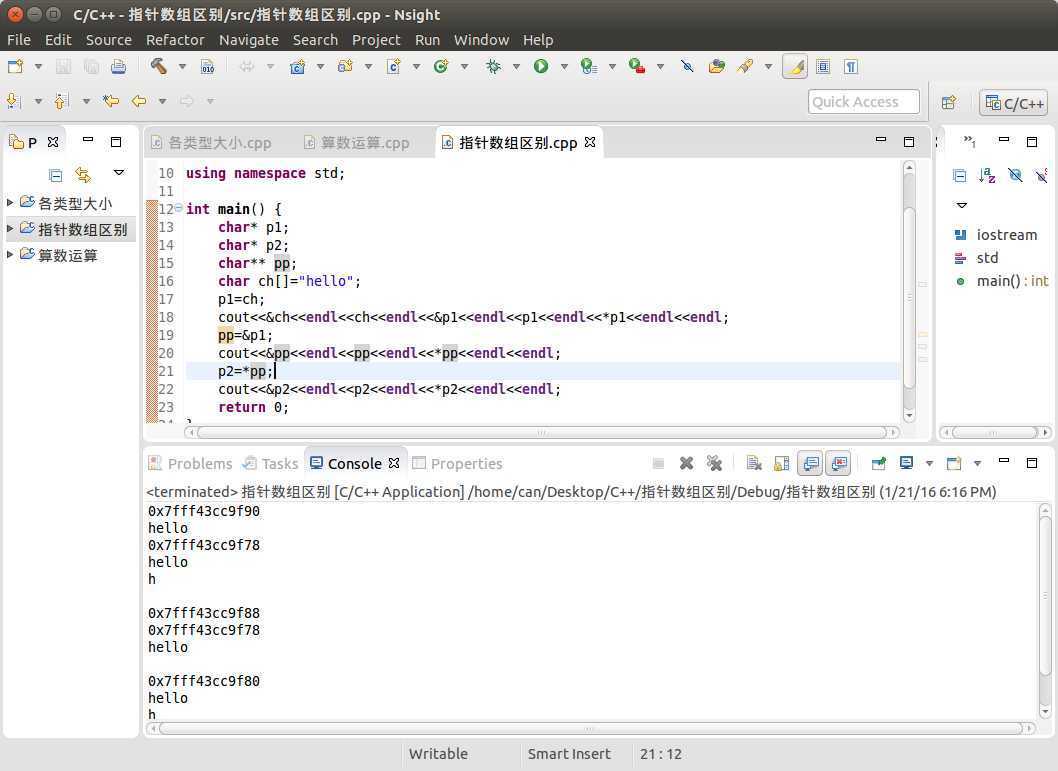Open the Outline view menu triangle
This screenshot has height=771, width=1058.
coord(962,205)
